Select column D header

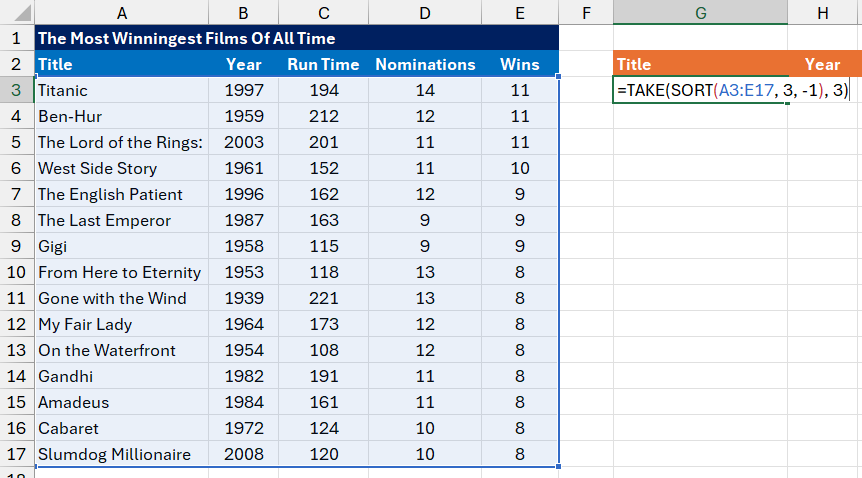[x=425, y=13]
